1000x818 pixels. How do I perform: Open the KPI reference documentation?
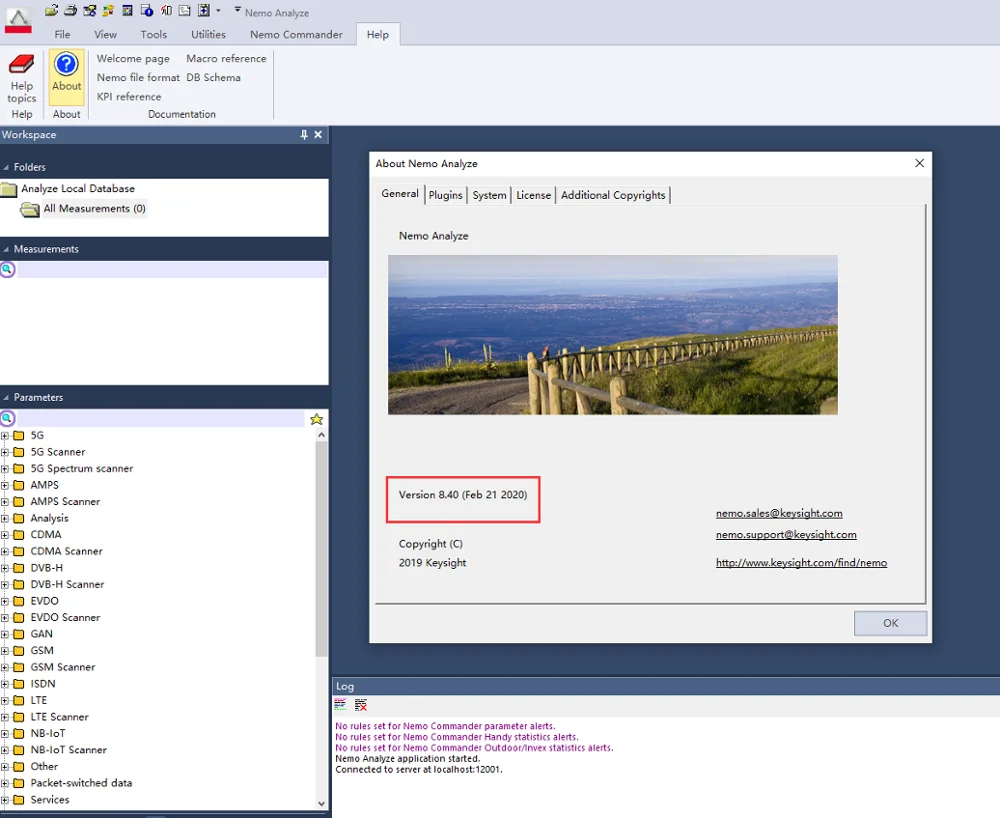(129, 97)
